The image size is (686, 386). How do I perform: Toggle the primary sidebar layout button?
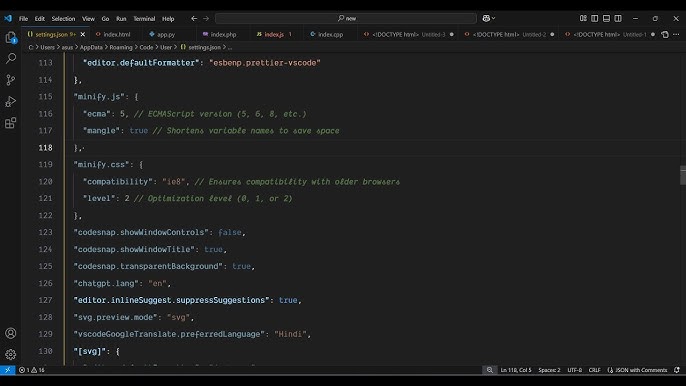click(595, 18)
